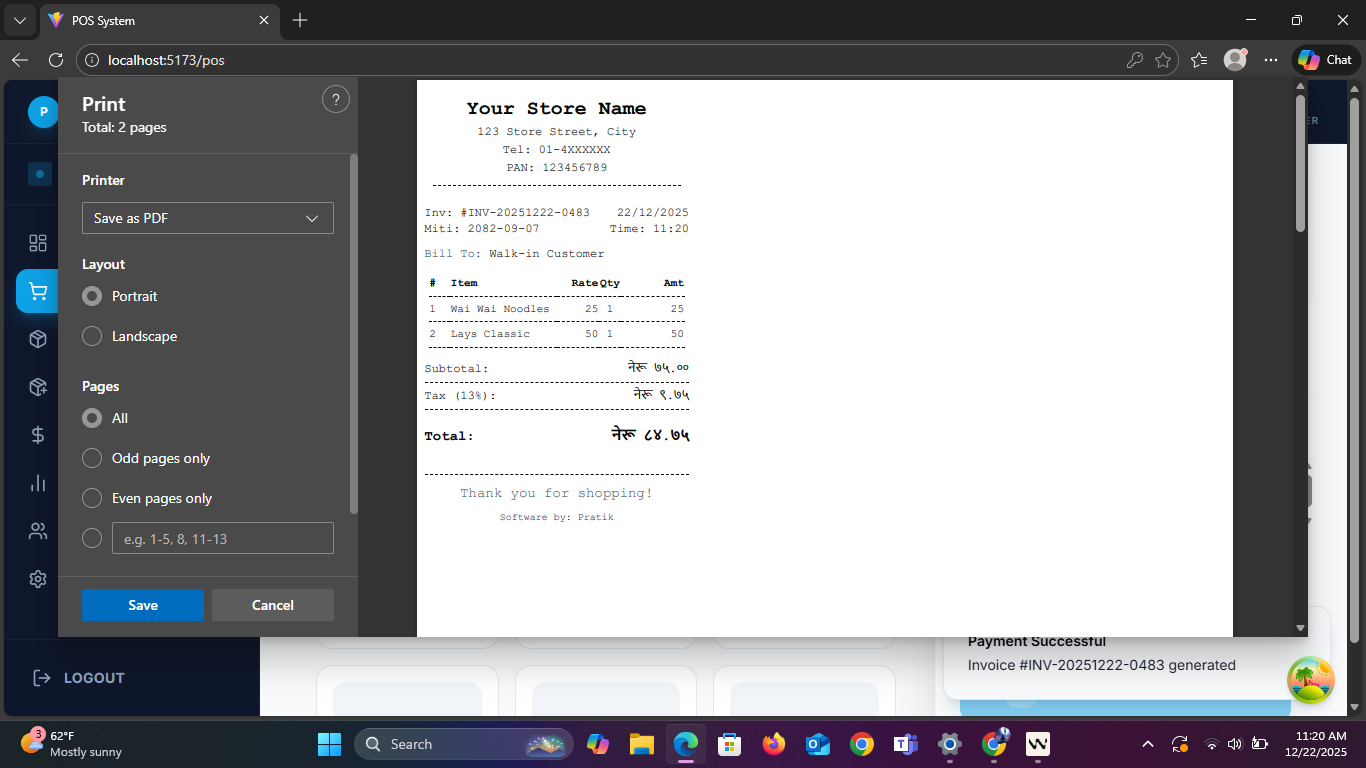The height and width of the screenshot is (768, 1366).
Task: Select the All pages option
Action: pyautogui.click(x=92, y=418)
